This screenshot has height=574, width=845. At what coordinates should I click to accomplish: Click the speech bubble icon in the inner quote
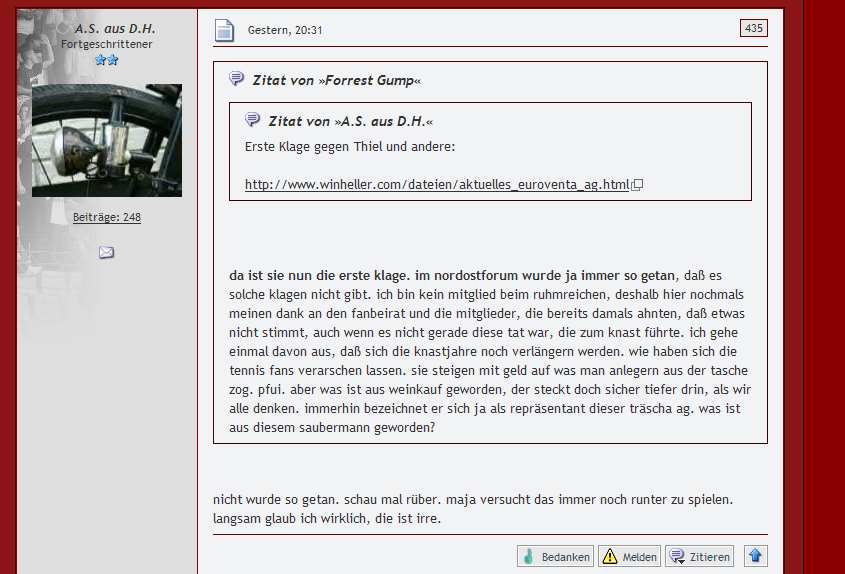point(253,120)
